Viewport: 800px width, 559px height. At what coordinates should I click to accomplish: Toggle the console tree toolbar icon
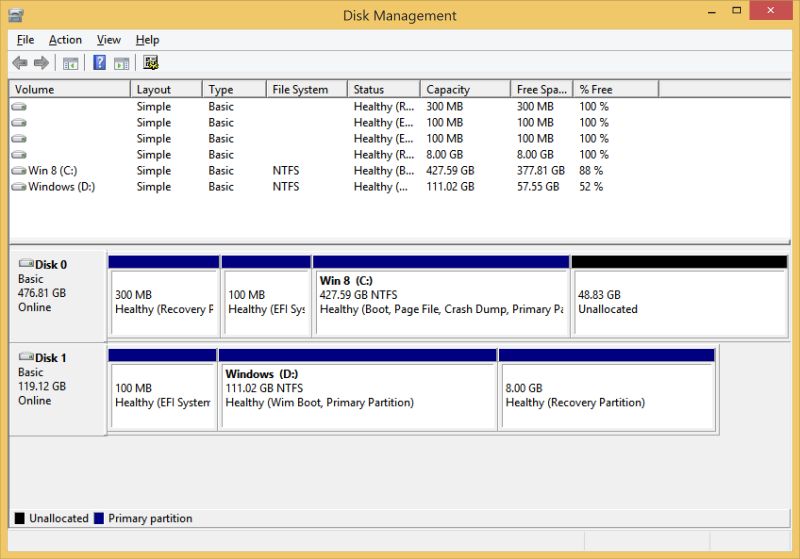coord(70,64)
